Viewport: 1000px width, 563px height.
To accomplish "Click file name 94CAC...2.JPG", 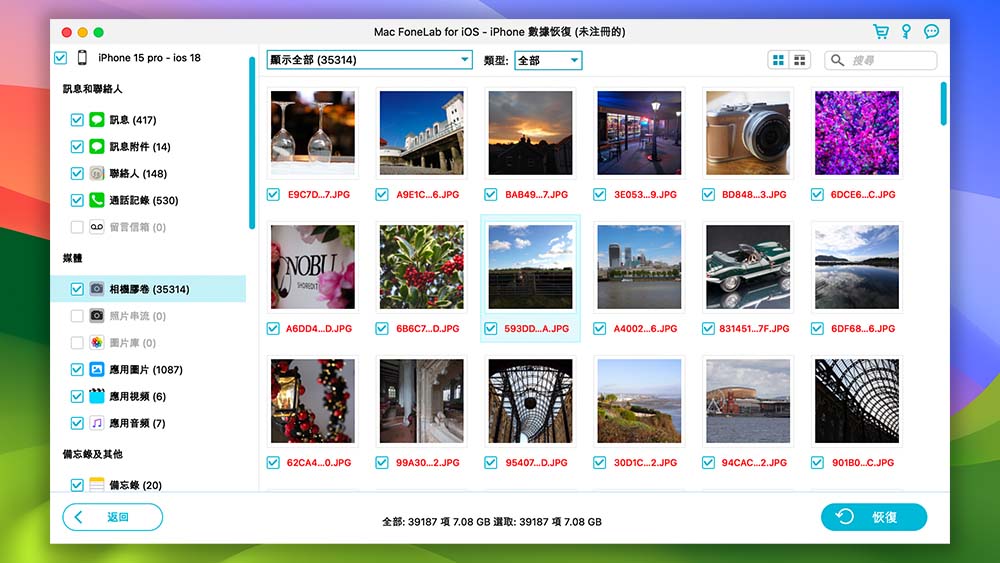I will tap(754, 462).
